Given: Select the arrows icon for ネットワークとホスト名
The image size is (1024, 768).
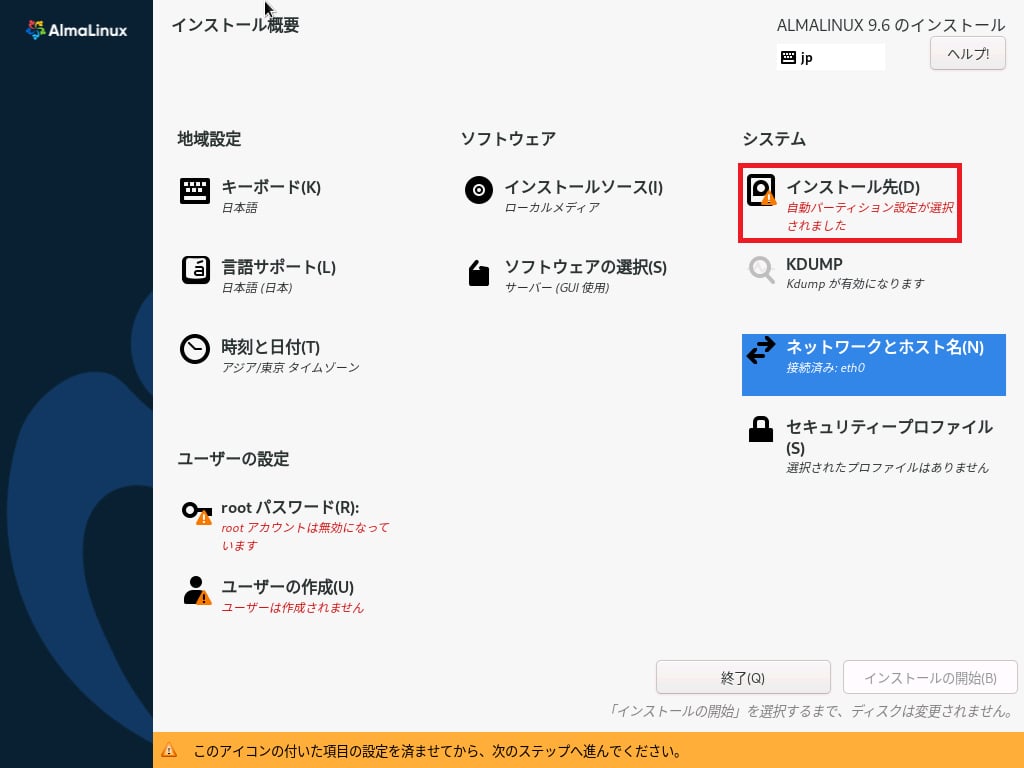Looking at the screenshot, I should click(x=761, y=350).
